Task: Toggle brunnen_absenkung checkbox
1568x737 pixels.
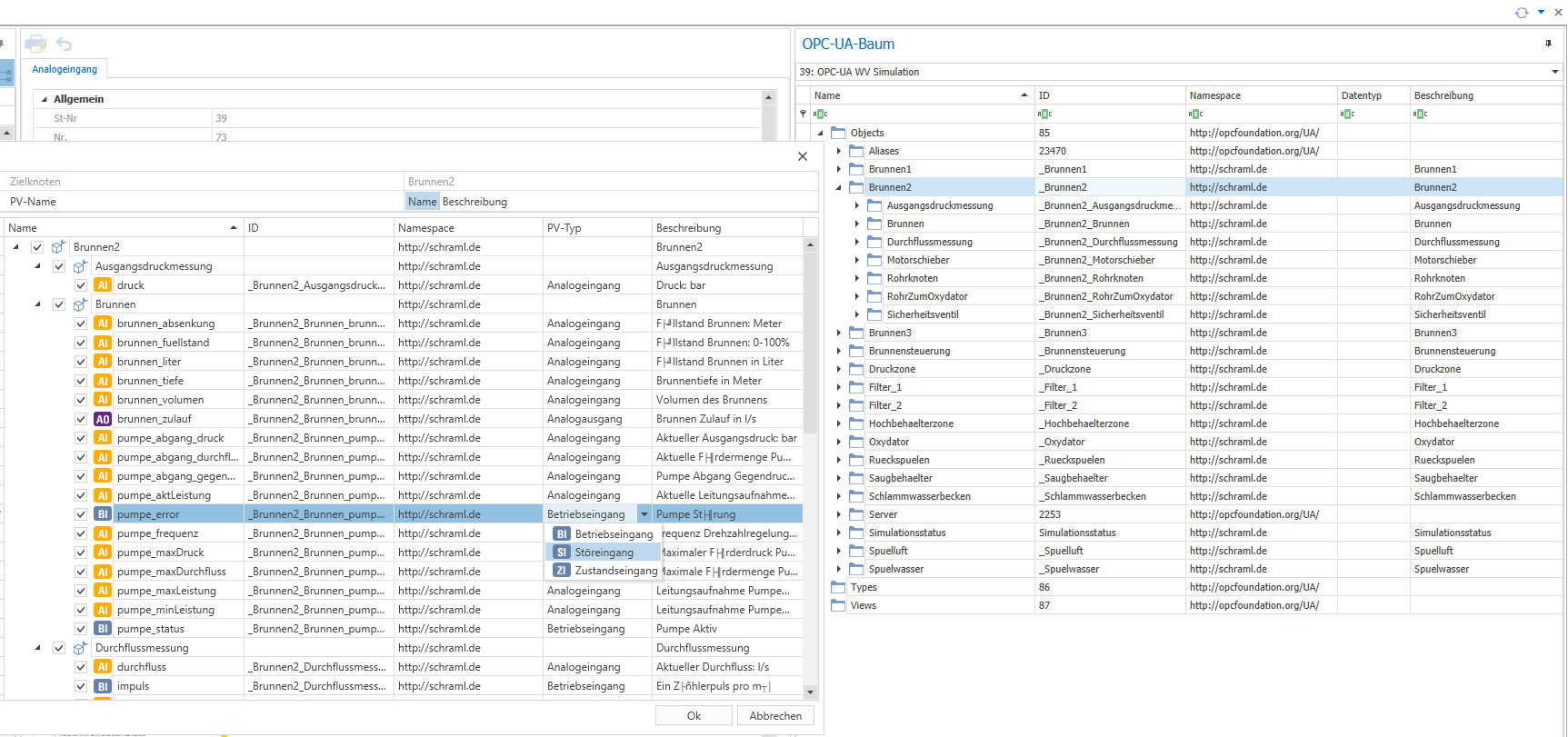Action: point(81,324)
